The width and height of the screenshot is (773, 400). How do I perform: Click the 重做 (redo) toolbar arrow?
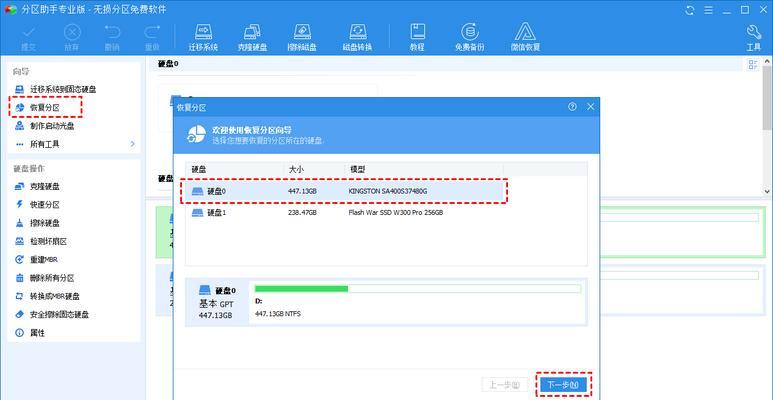152,38
